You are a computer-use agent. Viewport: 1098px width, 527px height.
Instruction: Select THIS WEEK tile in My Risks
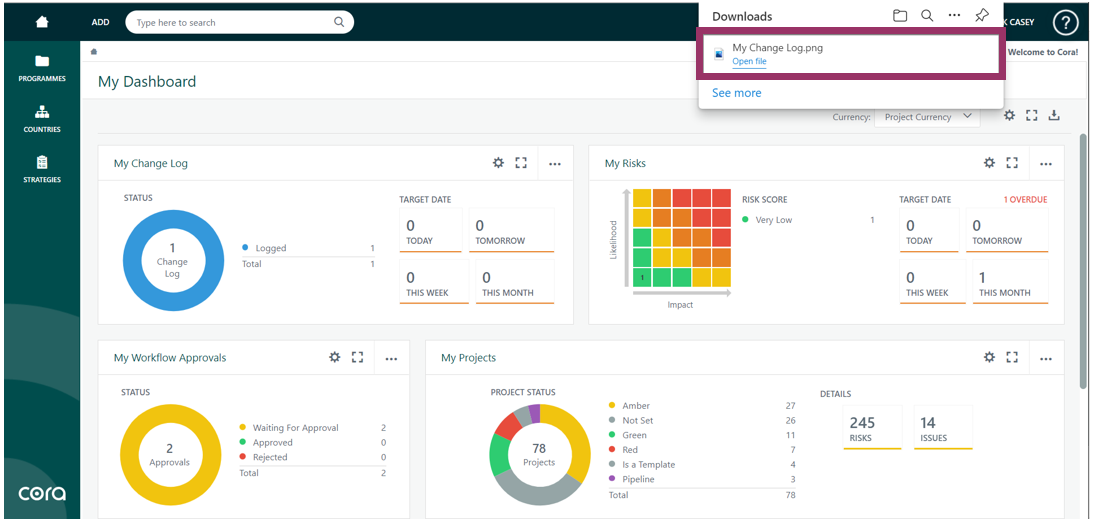[x=933, y=281]
